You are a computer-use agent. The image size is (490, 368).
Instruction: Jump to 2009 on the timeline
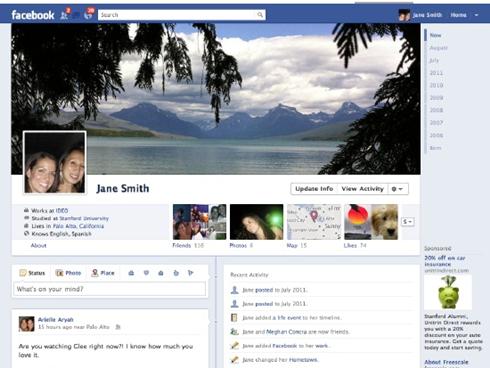pos(436,98)
